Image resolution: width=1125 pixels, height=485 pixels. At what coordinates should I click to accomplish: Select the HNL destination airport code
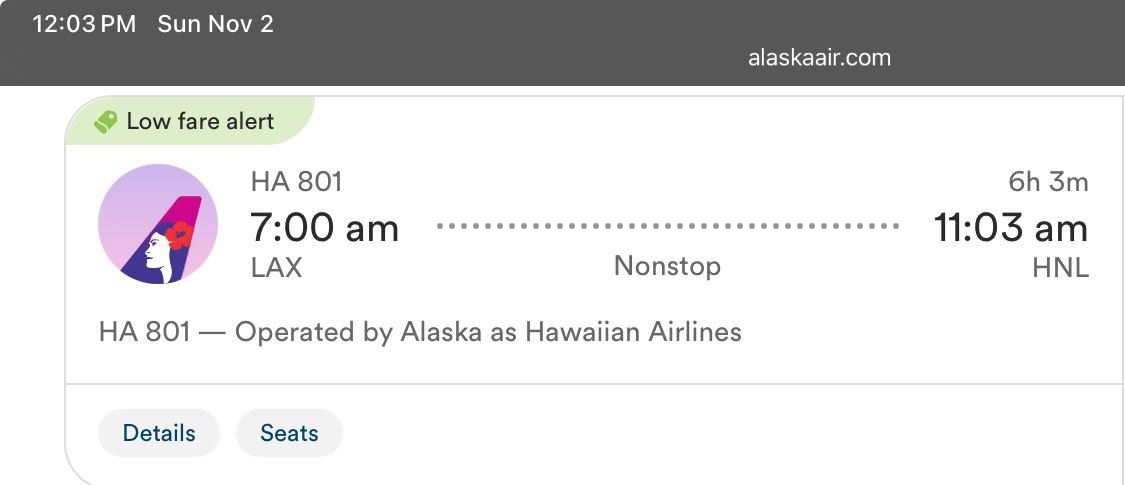click(x=1060, y=268)
